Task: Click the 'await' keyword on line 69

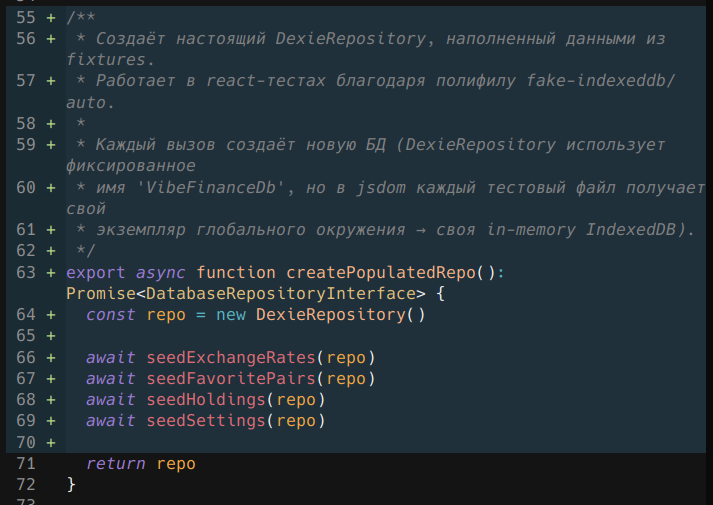Action: coord(110,421)
